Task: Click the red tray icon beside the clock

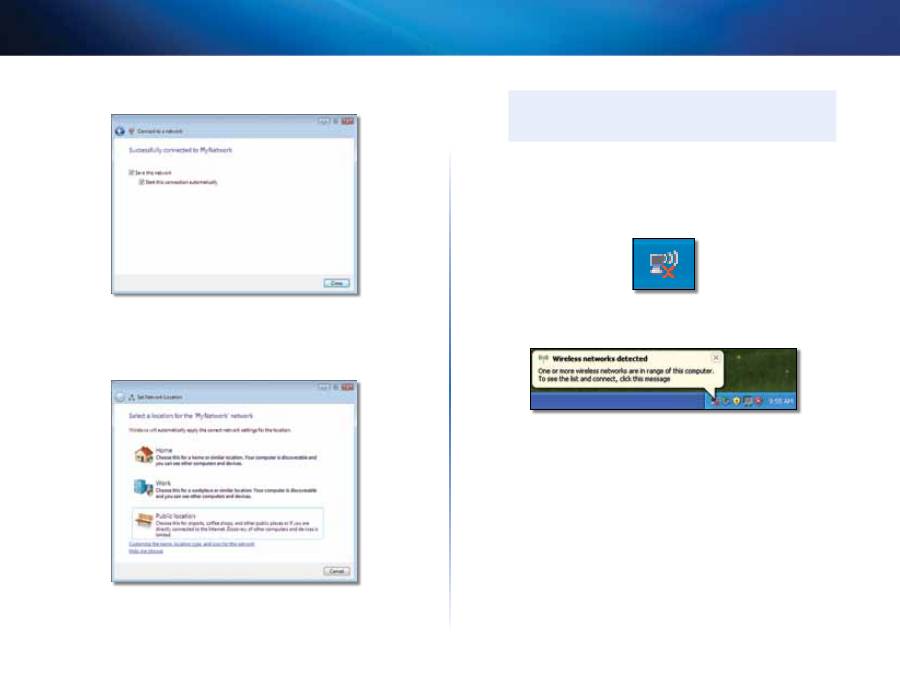Action: pos(761,400)
